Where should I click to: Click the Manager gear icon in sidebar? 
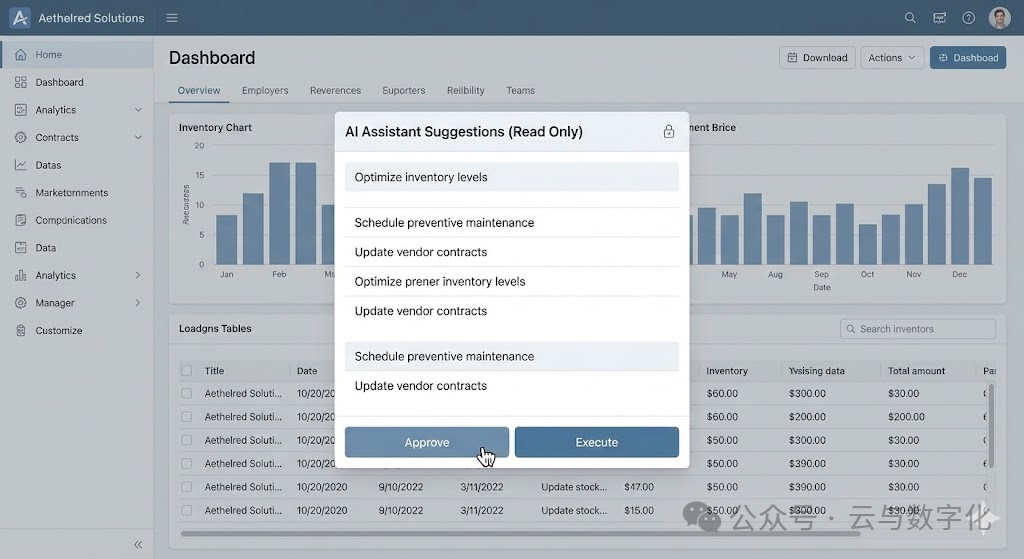(21, 303)
